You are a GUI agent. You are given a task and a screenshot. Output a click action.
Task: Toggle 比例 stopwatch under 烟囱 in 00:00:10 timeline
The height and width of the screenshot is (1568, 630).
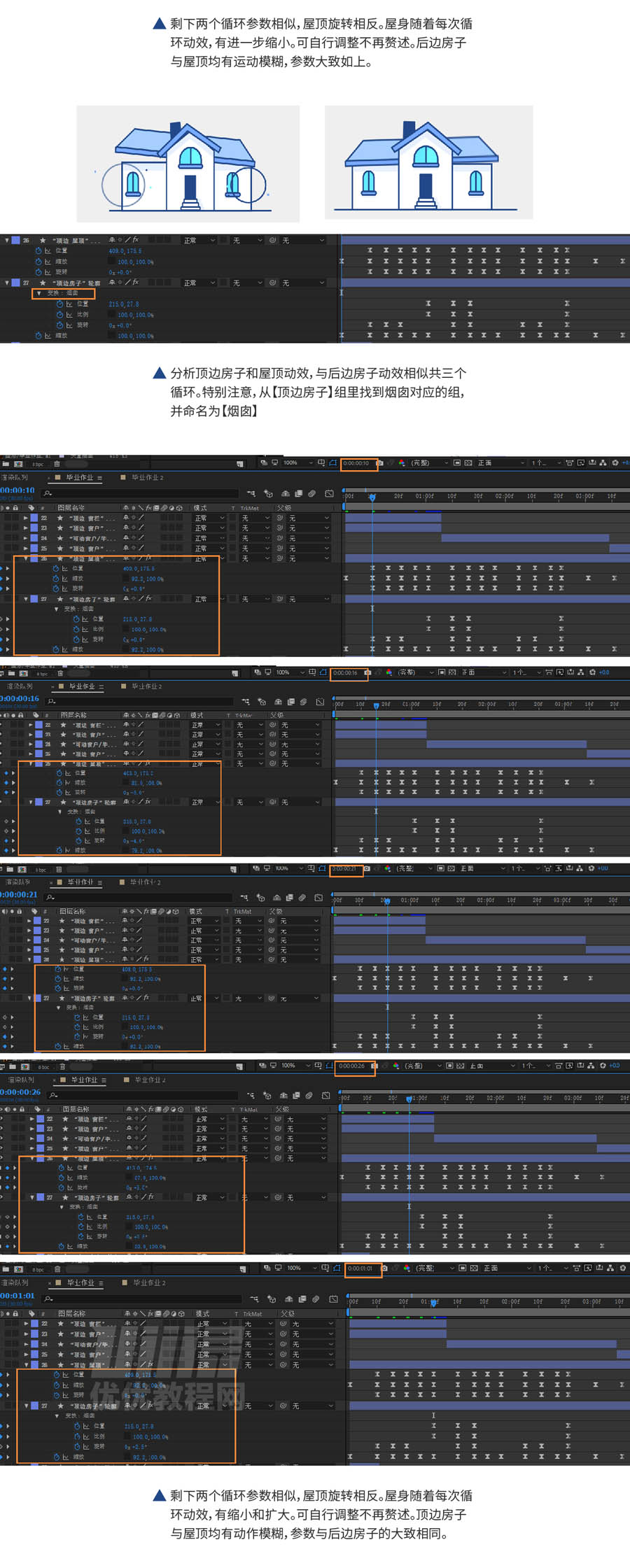click(76, 629)
